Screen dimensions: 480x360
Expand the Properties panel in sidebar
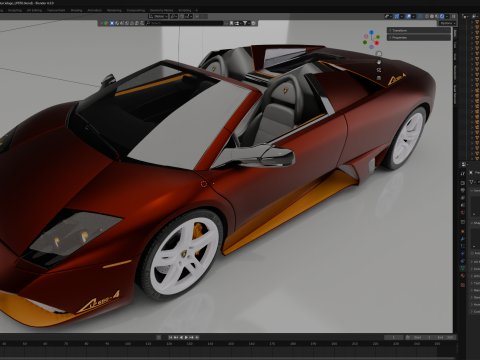[418, 38]
